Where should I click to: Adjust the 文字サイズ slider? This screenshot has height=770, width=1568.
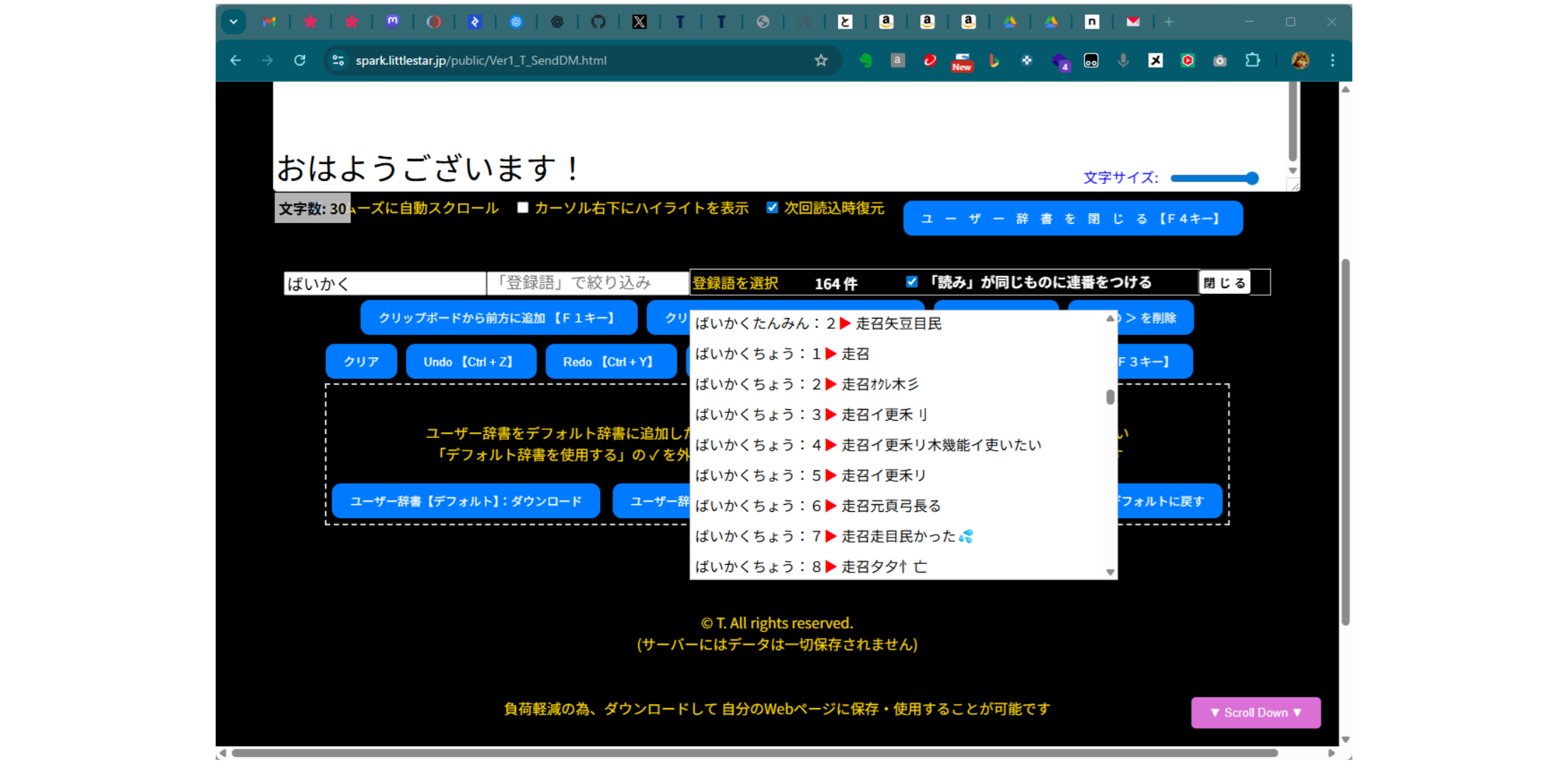(x=1214, y=178)
